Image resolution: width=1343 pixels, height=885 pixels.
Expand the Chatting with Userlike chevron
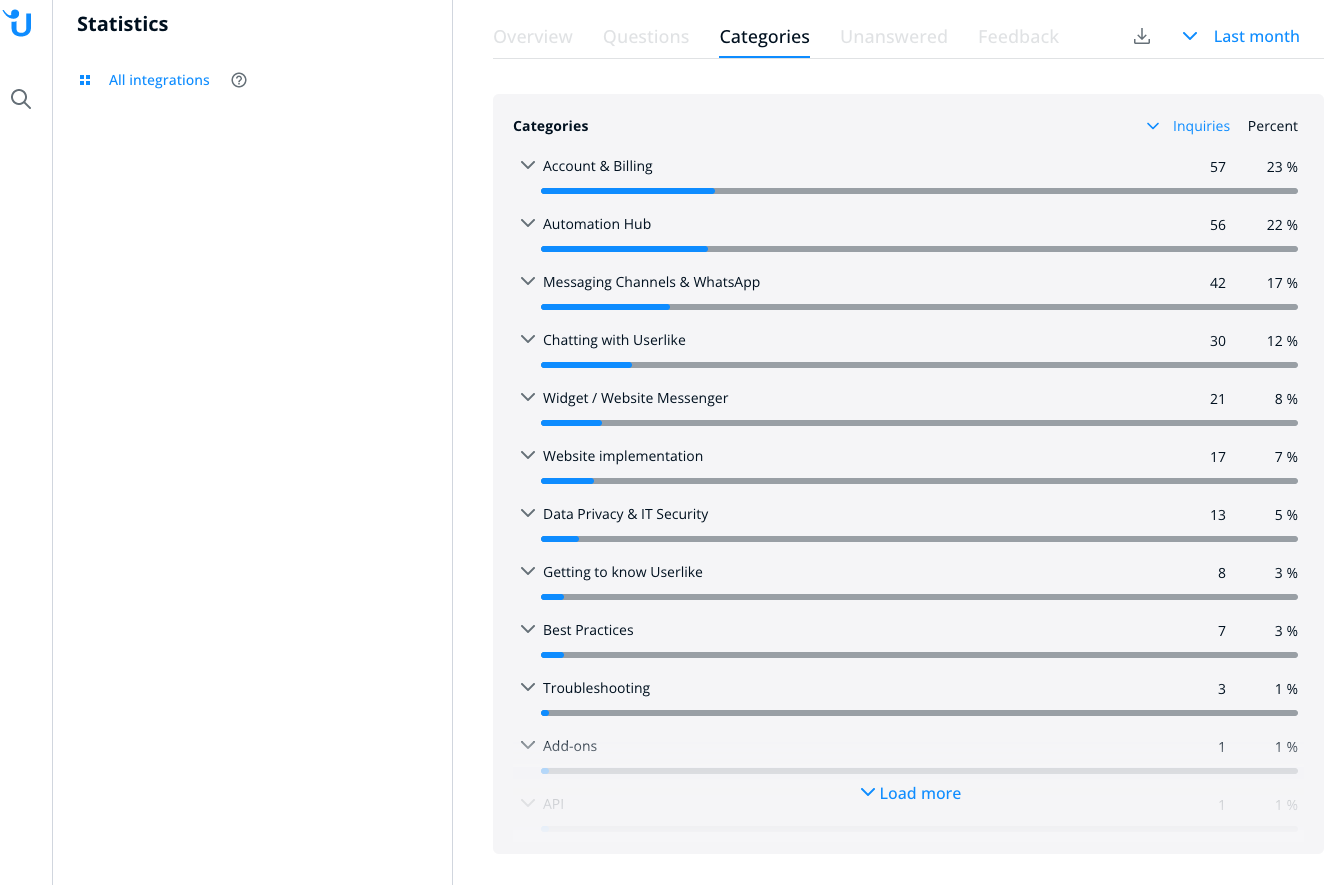[528, 340]
